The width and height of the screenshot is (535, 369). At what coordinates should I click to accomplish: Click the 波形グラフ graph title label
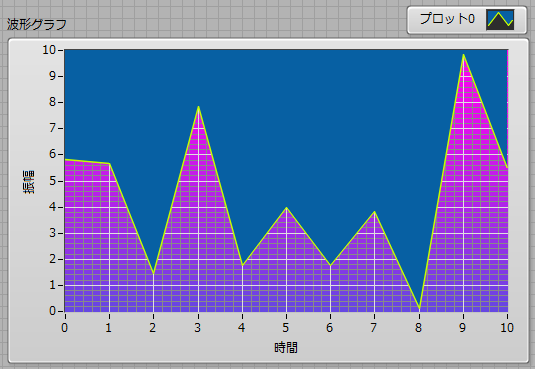point(37,25)
